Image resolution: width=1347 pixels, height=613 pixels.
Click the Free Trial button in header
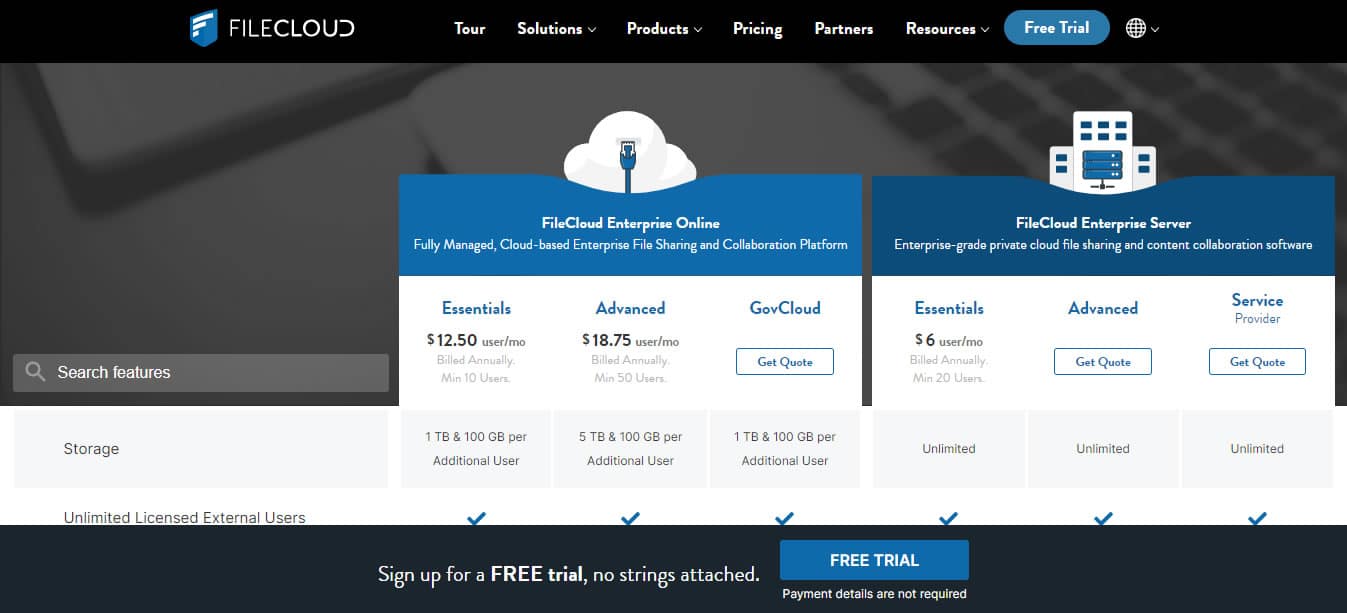pyautogui.click(x=1056, y=28)
